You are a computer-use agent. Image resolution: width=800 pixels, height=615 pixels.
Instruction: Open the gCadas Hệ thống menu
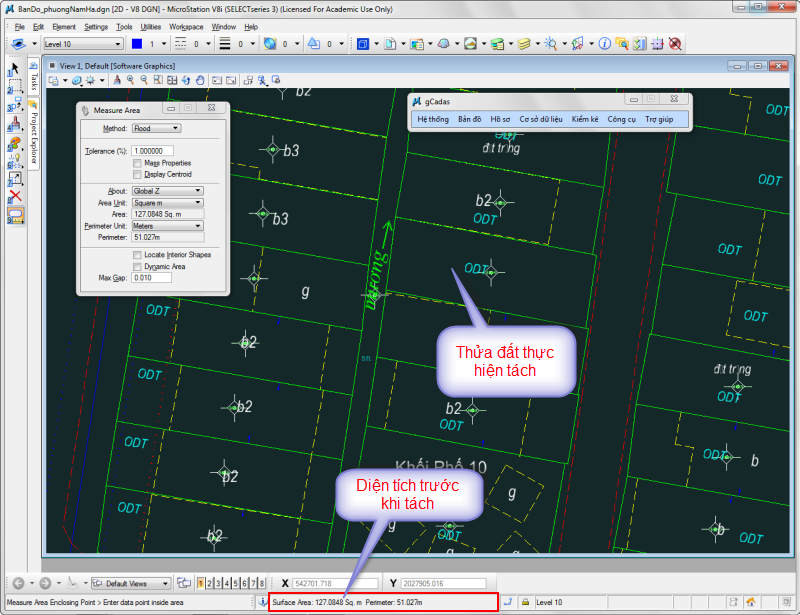tap(433, 119)
